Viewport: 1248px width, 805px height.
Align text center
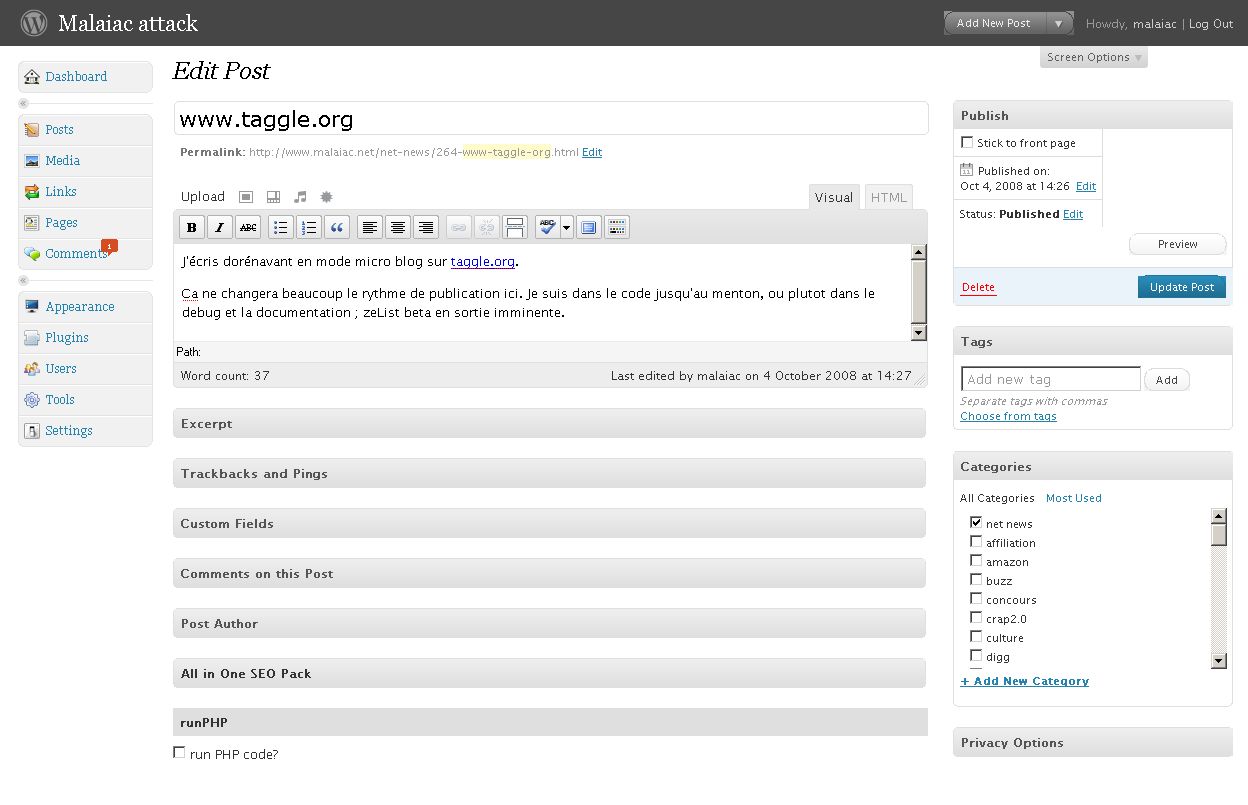click(398, 228)
